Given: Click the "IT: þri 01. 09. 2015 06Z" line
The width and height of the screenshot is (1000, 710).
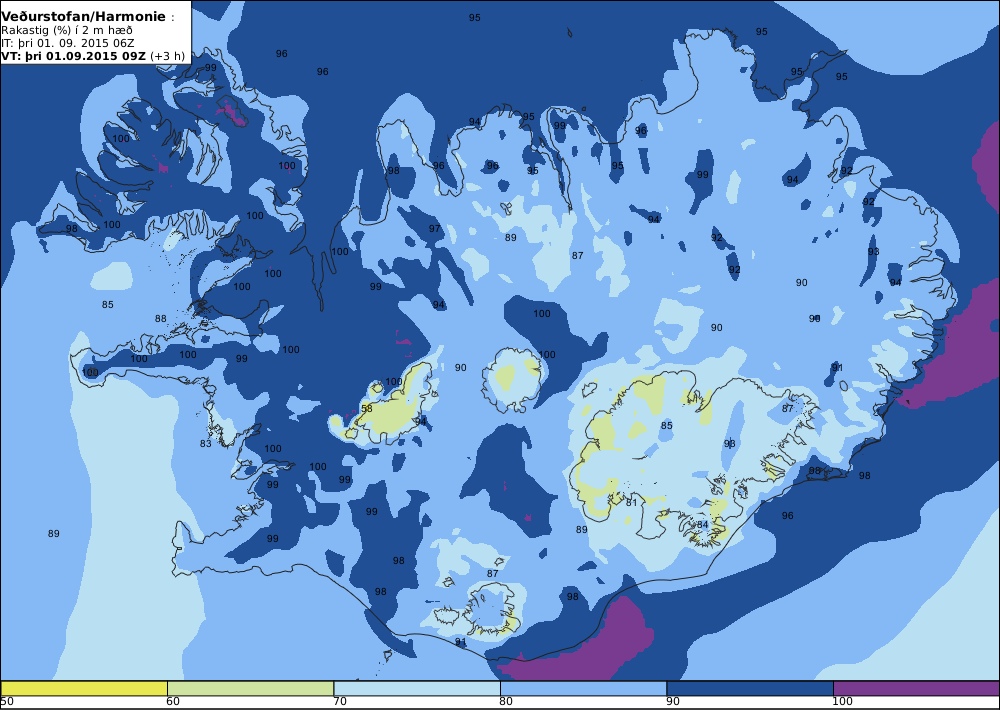Looking at the screenshot, I should point(68,43).
